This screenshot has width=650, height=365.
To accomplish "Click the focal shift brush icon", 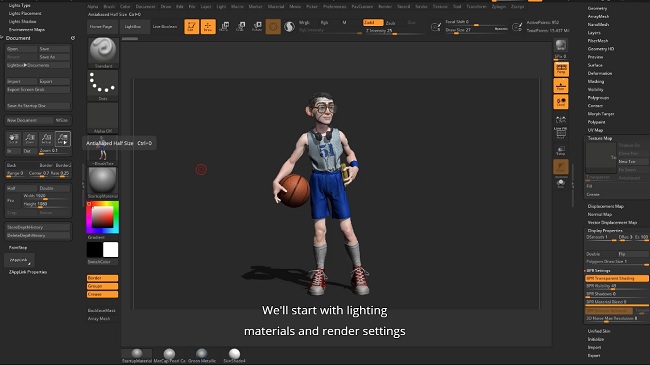I will point(436,27).
